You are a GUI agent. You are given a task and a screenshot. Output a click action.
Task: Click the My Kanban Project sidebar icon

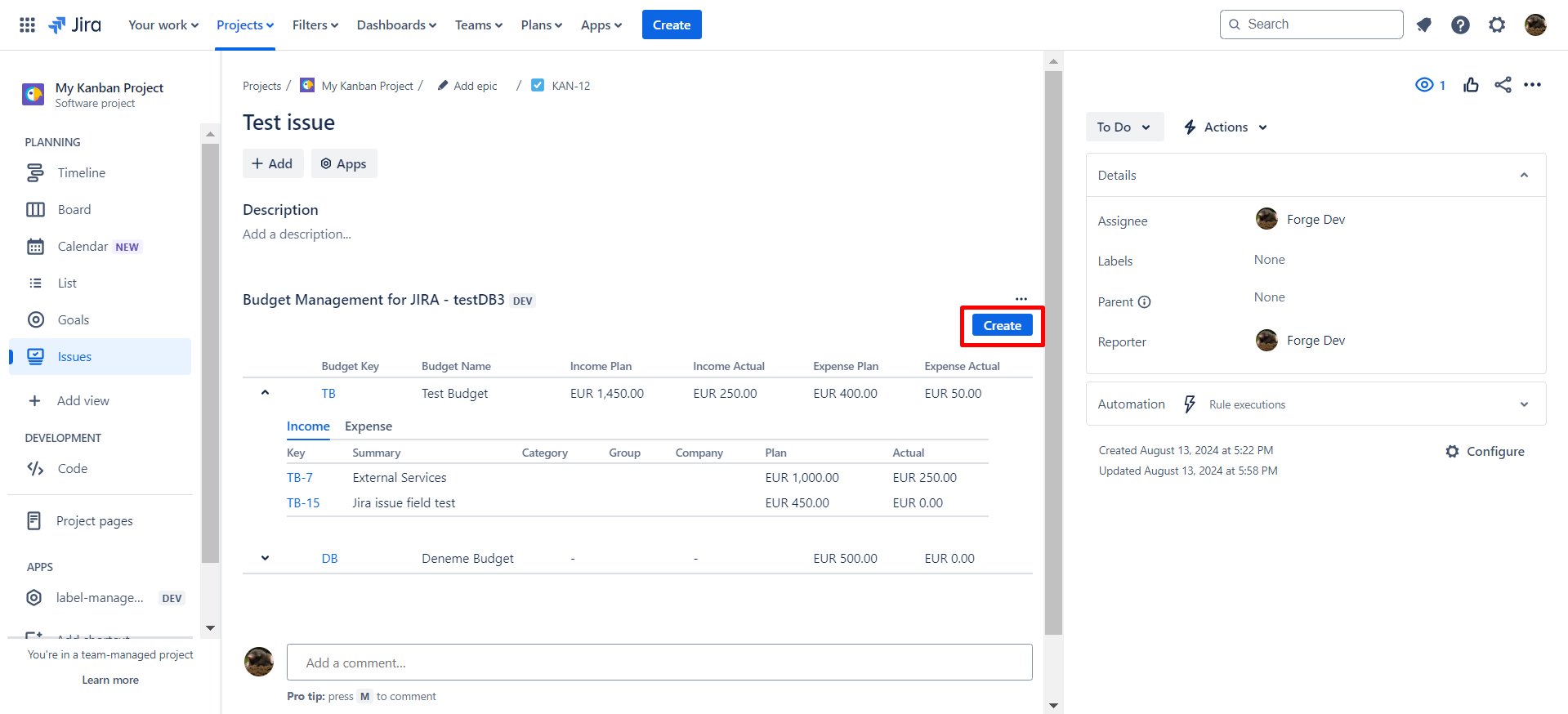coord(34,94)
